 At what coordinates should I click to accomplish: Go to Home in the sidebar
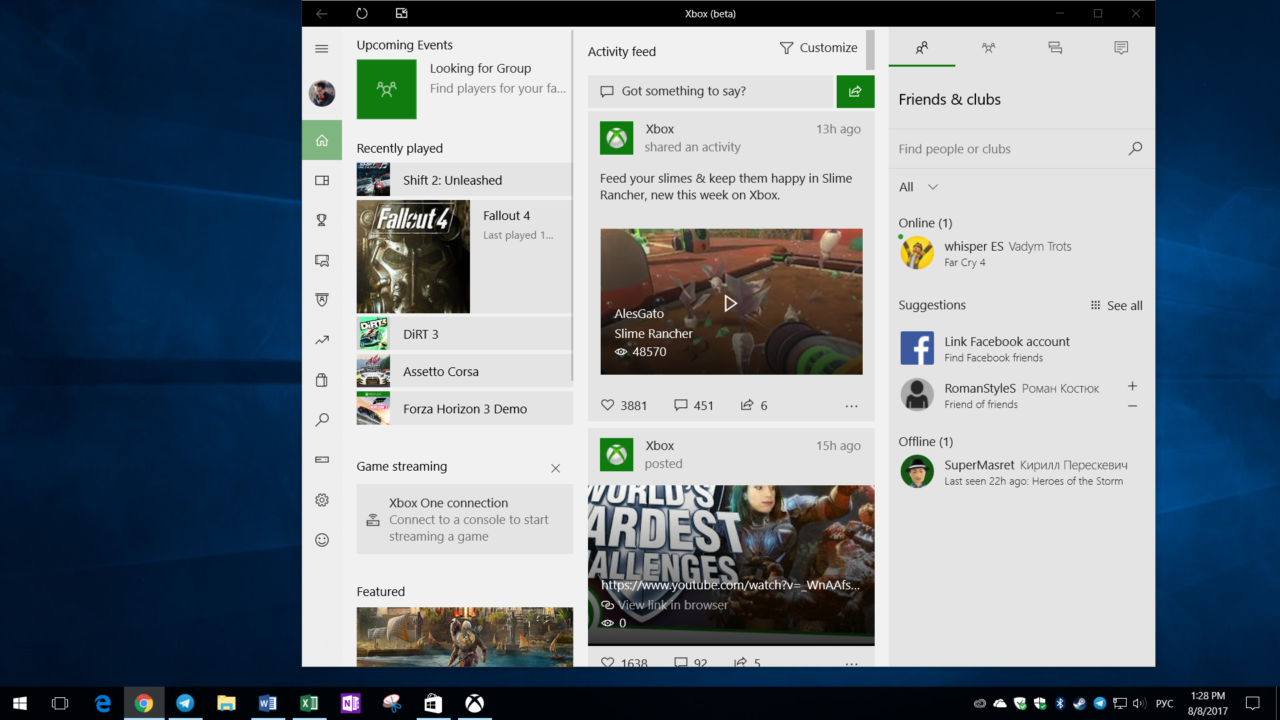322,140
